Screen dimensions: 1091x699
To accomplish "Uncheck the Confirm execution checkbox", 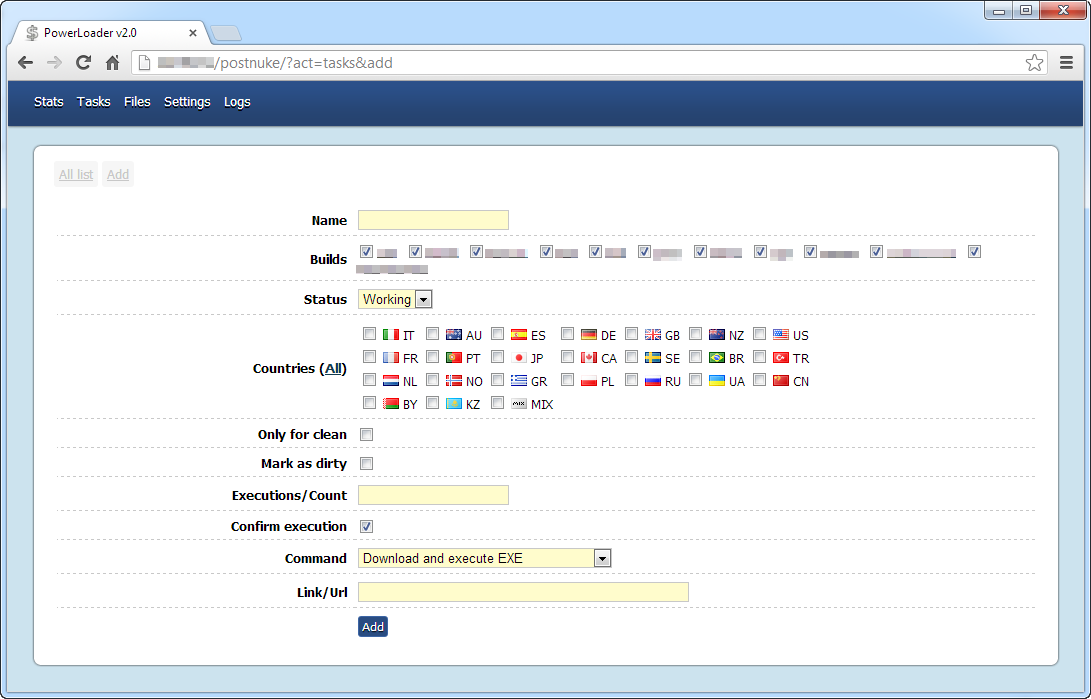I will coord(367,527).
